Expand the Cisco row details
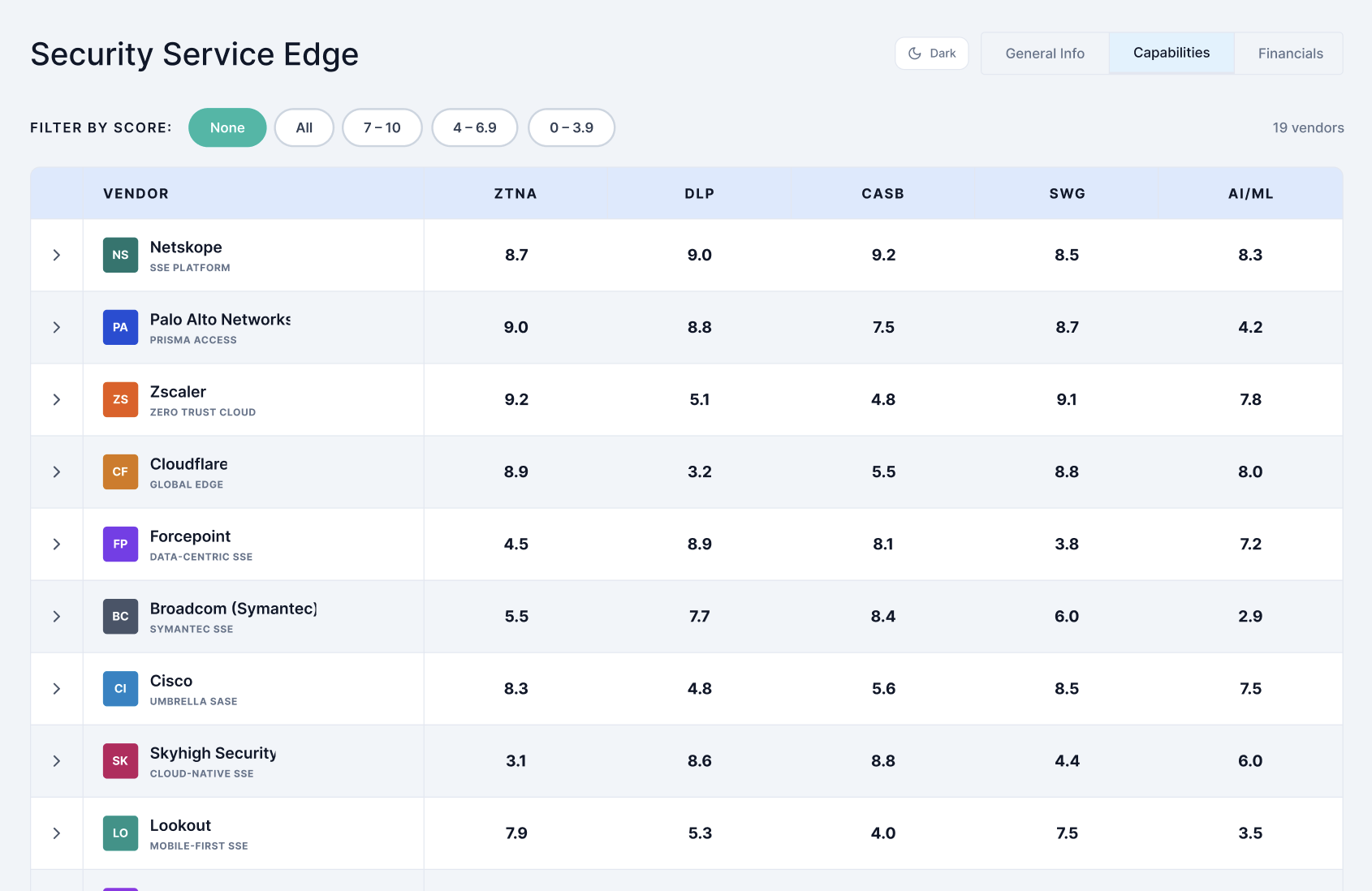 click(x=57, y=688)
